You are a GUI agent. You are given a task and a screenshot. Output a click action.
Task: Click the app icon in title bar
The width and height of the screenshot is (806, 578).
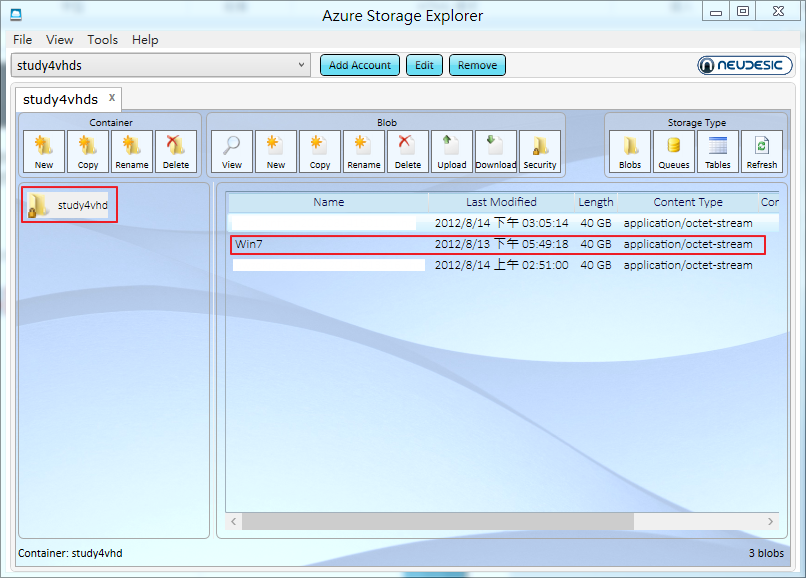[x=16, y=14]
